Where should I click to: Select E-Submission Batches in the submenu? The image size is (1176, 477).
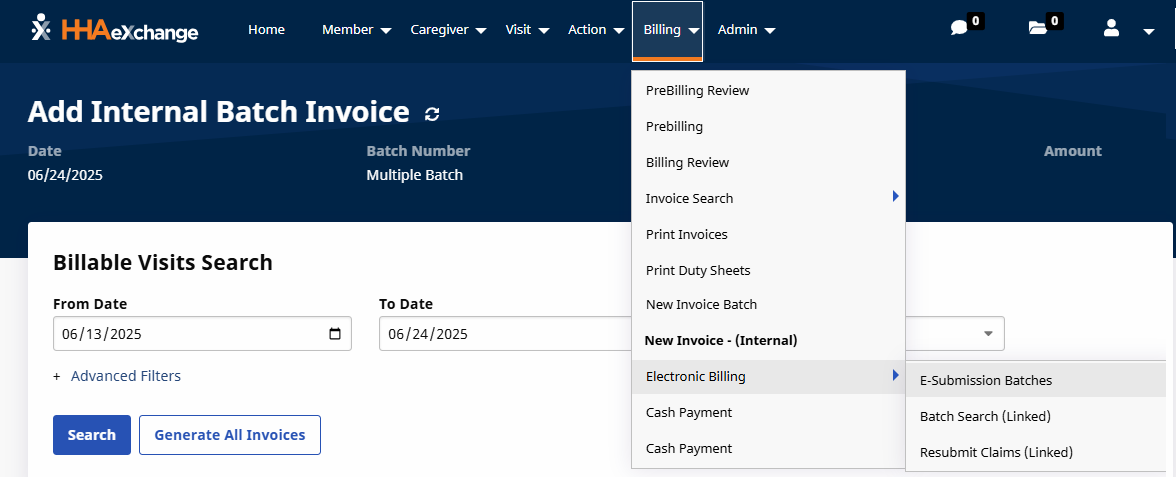[x=985, y=380]
